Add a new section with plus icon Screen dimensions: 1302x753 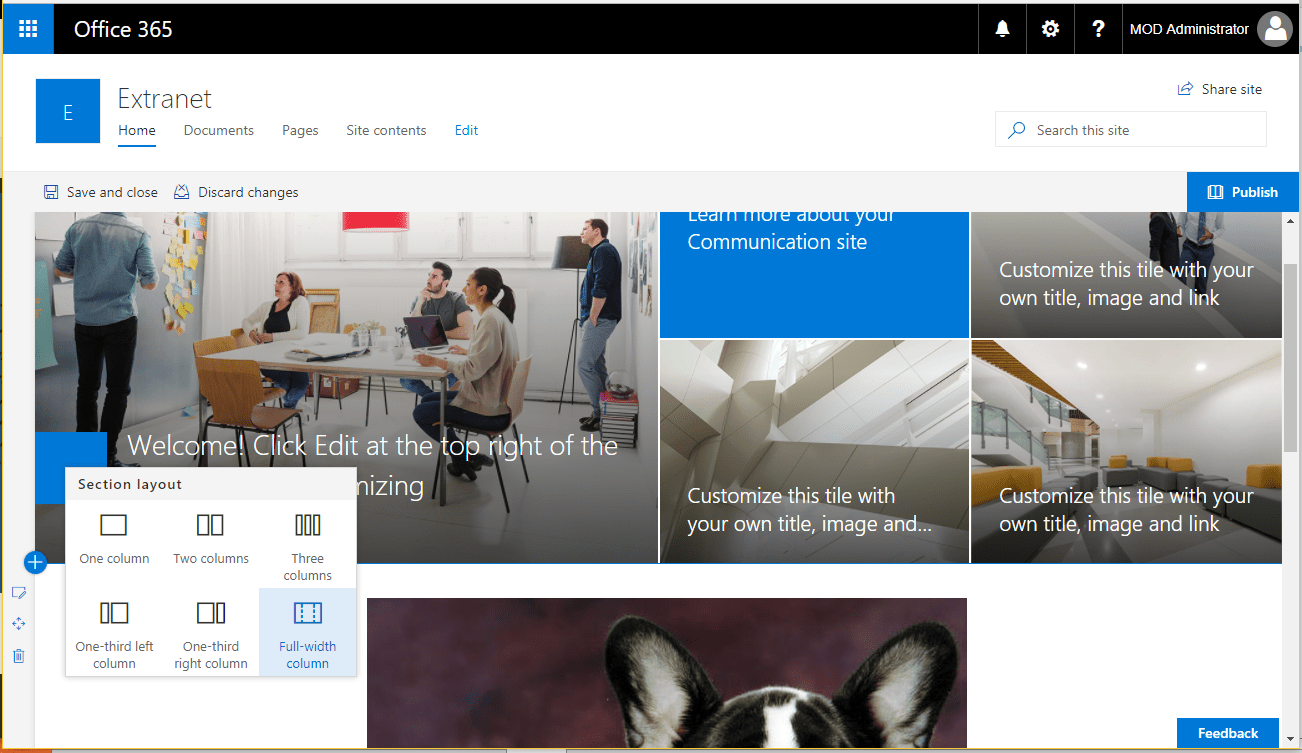(x=35, y=562)
